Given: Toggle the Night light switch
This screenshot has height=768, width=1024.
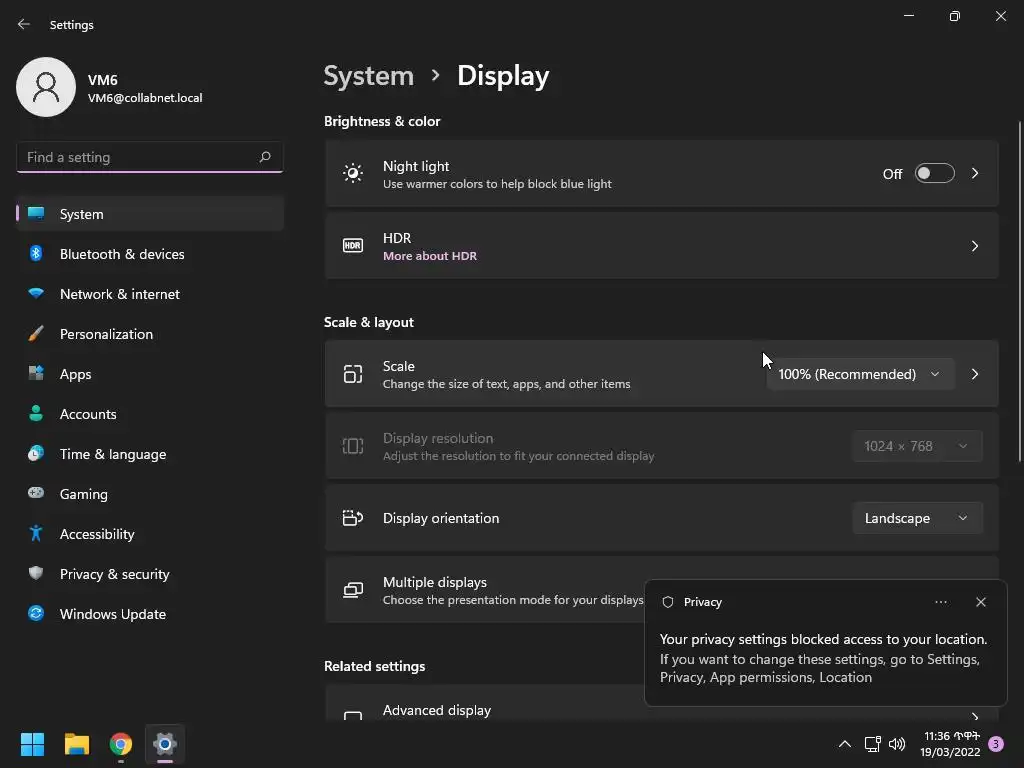Looking at the screenshot, I should (934, 174).
